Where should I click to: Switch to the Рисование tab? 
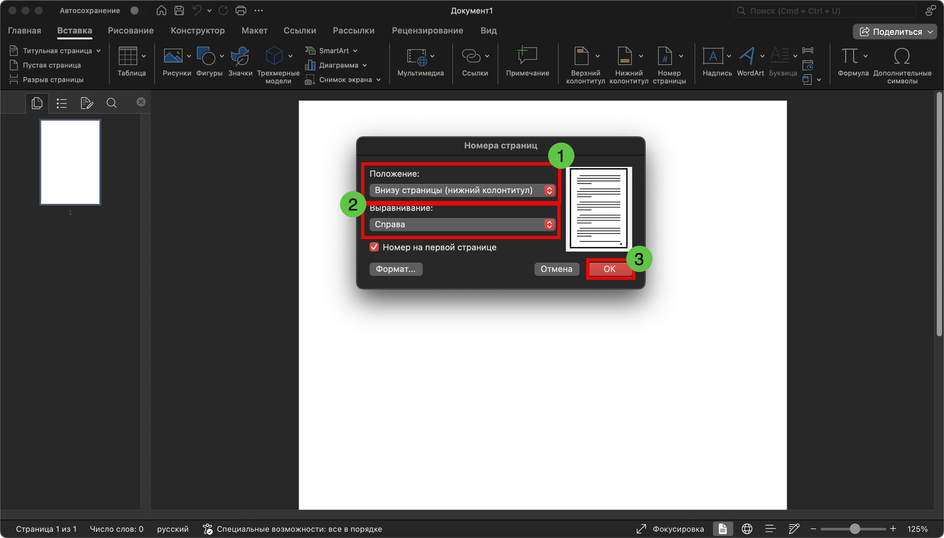pos(131,30)
